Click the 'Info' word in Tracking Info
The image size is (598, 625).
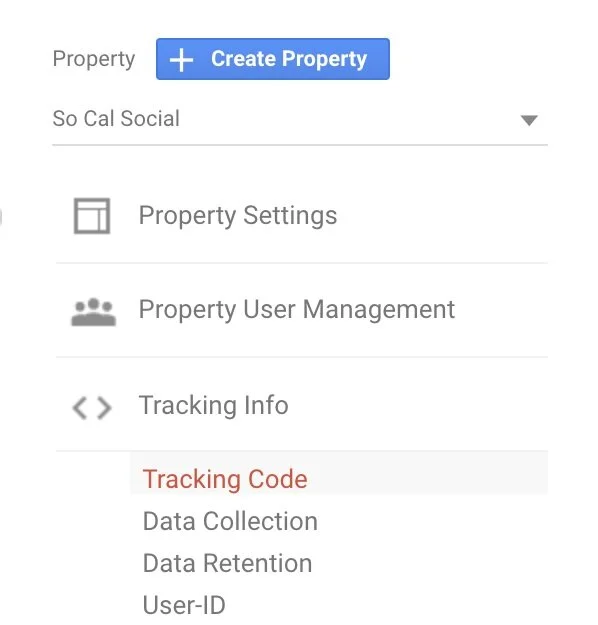(266, 405)
